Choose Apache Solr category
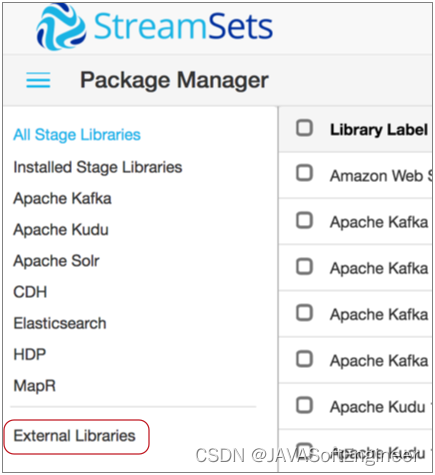The width and height of the screenshot is (435, 475). [56, 261]
